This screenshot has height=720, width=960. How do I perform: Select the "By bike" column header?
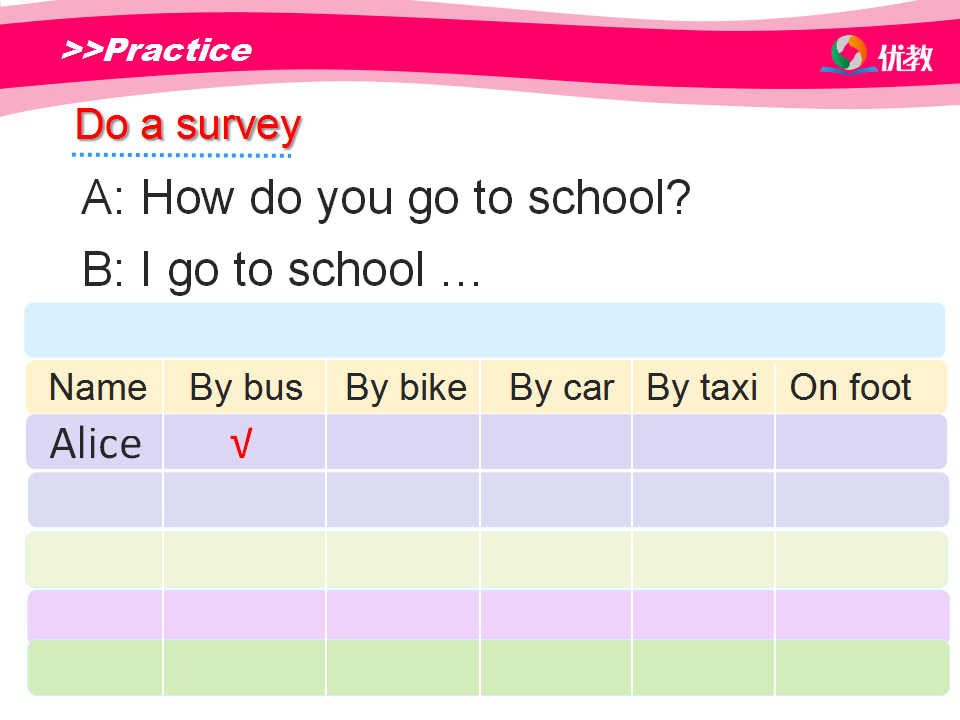tap(406, 387)
